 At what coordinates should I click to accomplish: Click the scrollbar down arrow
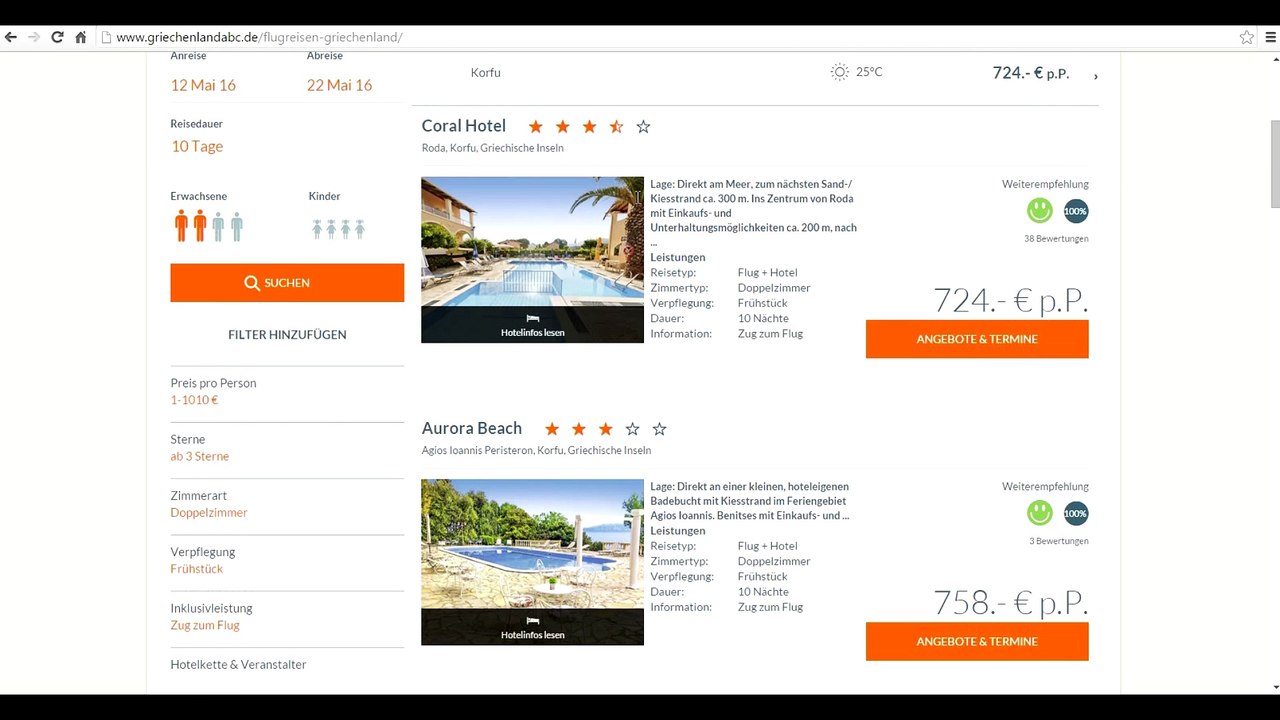coord(1274,687)
